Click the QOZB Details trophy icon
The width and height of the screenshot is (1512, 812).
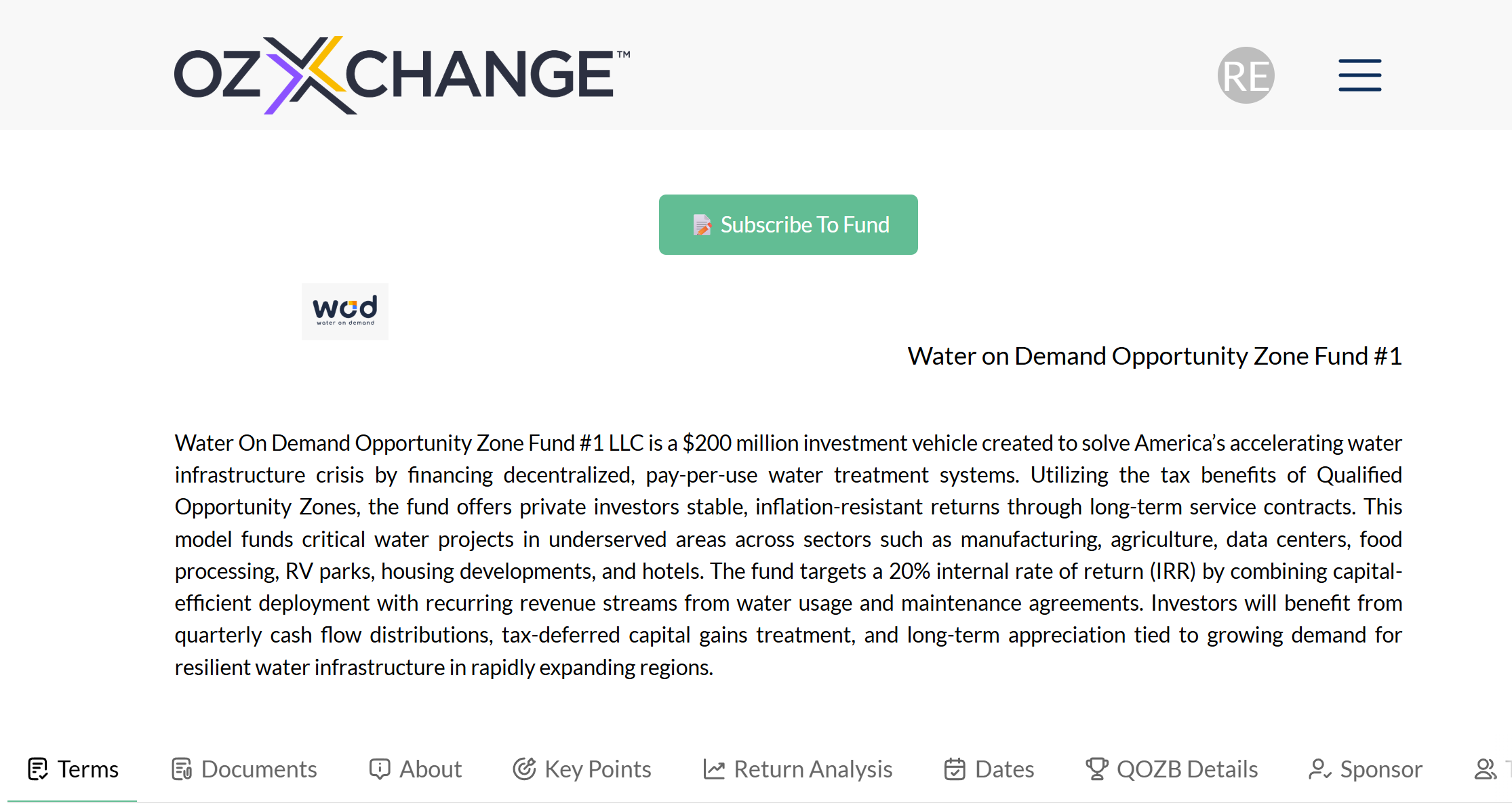(x=1096, y=769)
